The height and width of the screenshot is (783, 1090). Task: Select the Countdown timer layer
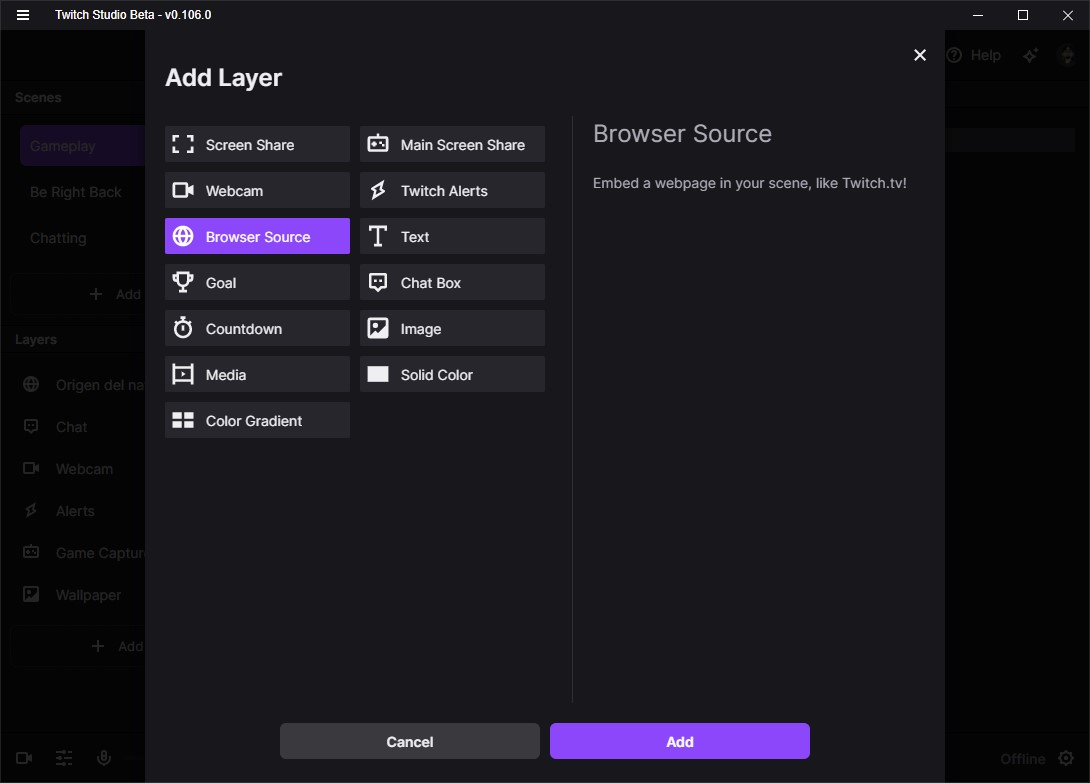click(257, 329)
